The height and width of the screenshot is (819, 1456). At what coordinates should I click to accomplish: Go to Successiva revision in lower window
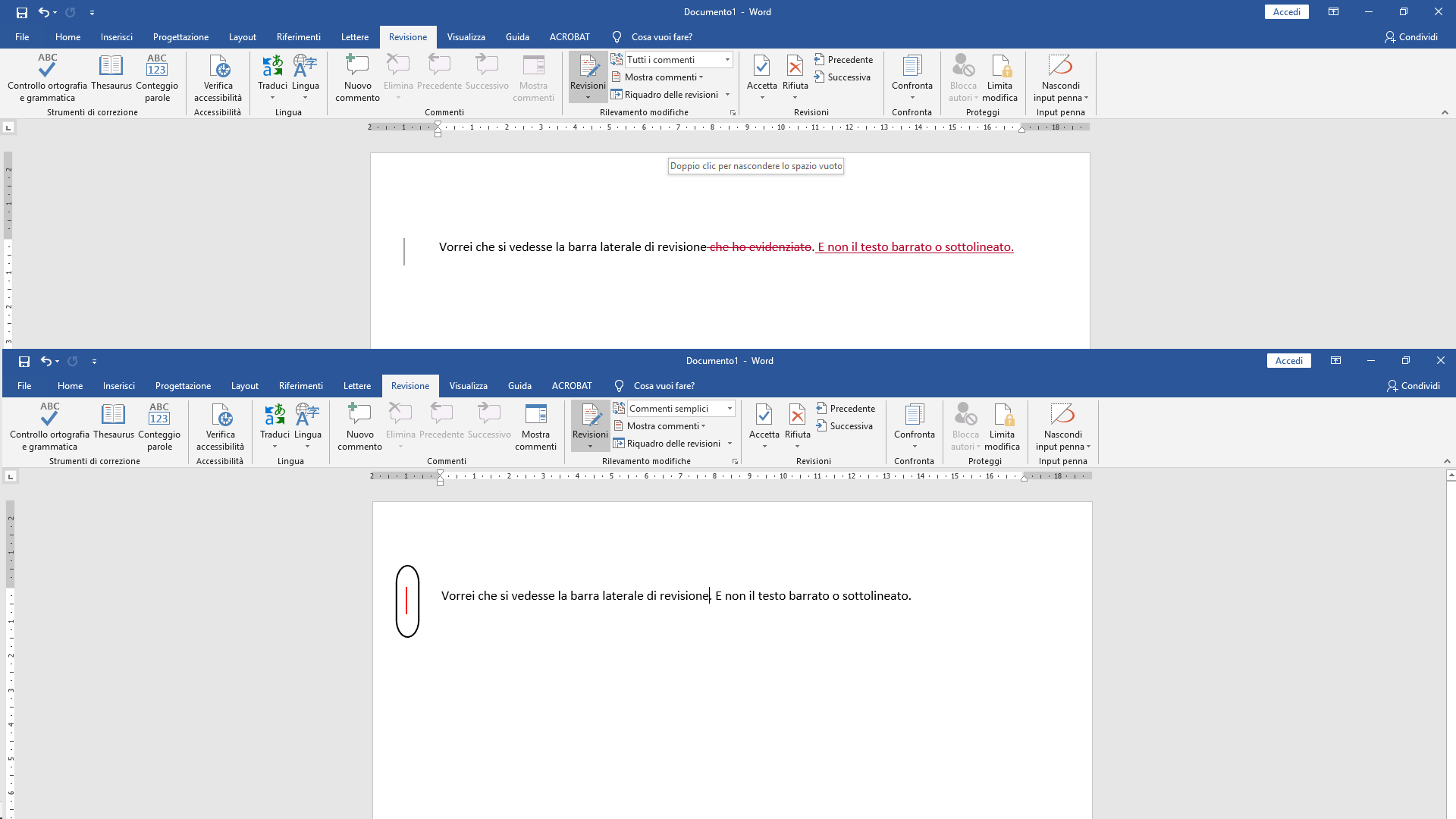click(845, 426)
